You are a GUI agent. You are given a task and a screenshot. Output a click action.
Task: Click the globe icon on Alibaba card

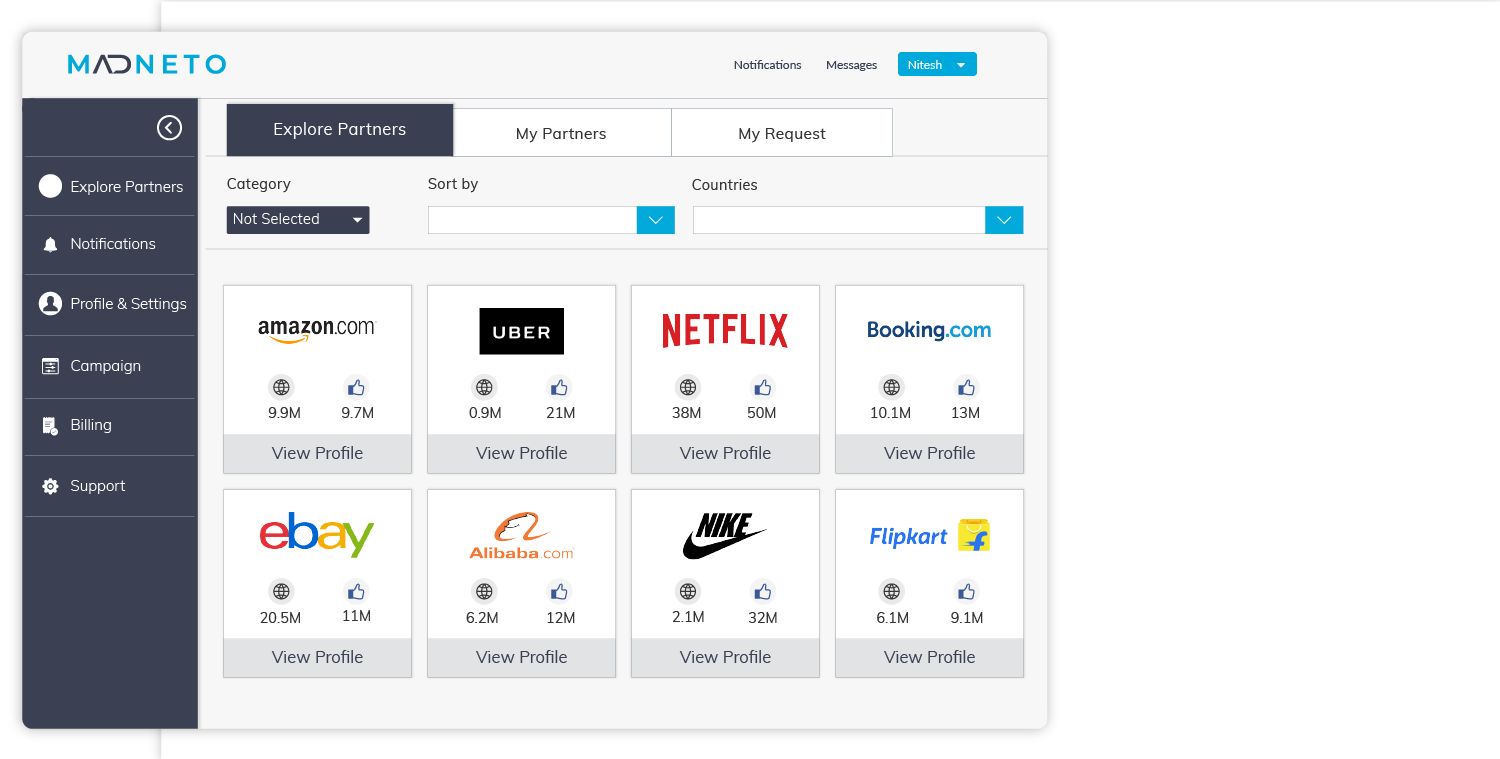[485, 591]
